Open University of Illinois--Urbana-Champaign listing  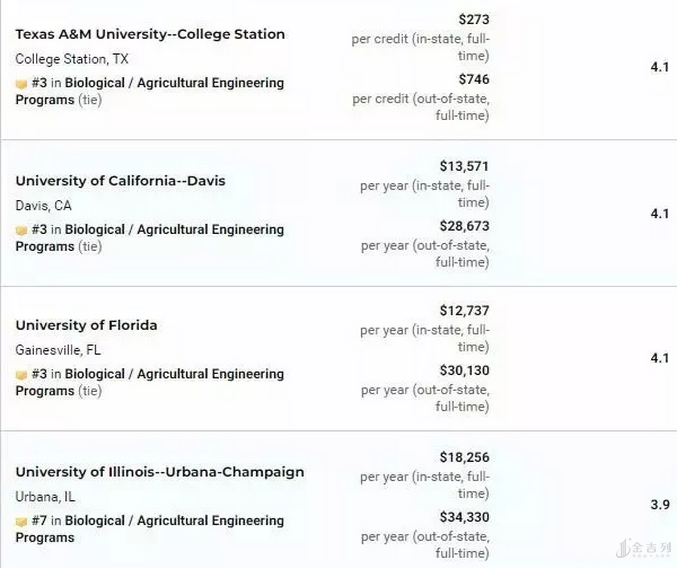coord(160,472)
